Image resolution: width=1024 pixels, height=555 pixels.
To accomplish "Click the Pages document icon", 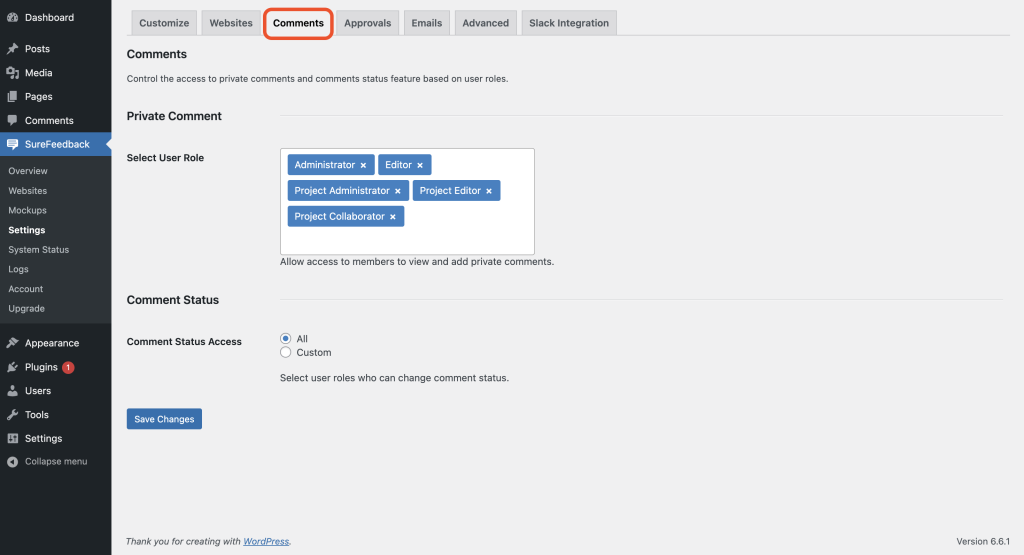I will pos(12,97).
